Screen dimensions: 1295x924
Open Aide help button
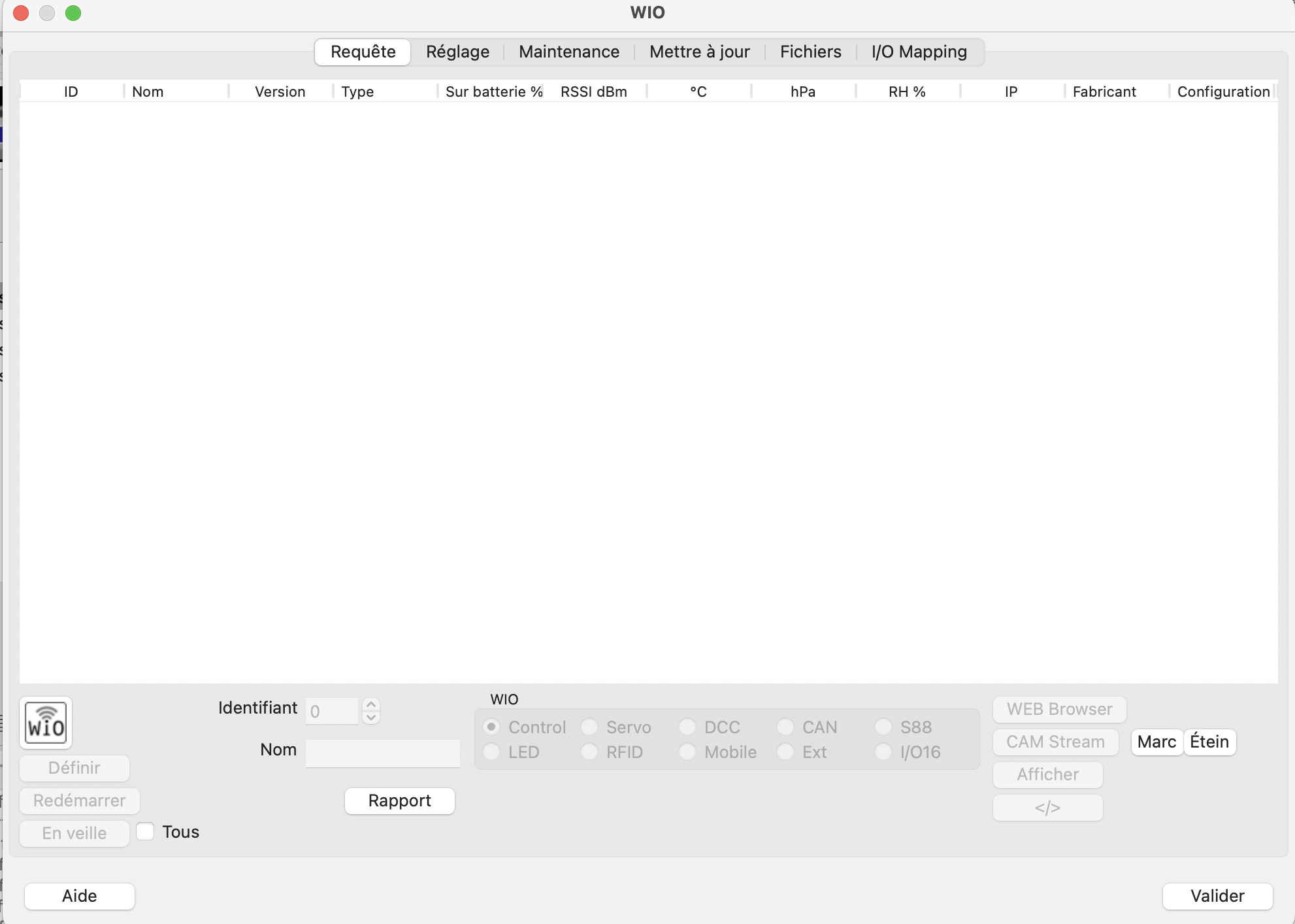(80, 896)
